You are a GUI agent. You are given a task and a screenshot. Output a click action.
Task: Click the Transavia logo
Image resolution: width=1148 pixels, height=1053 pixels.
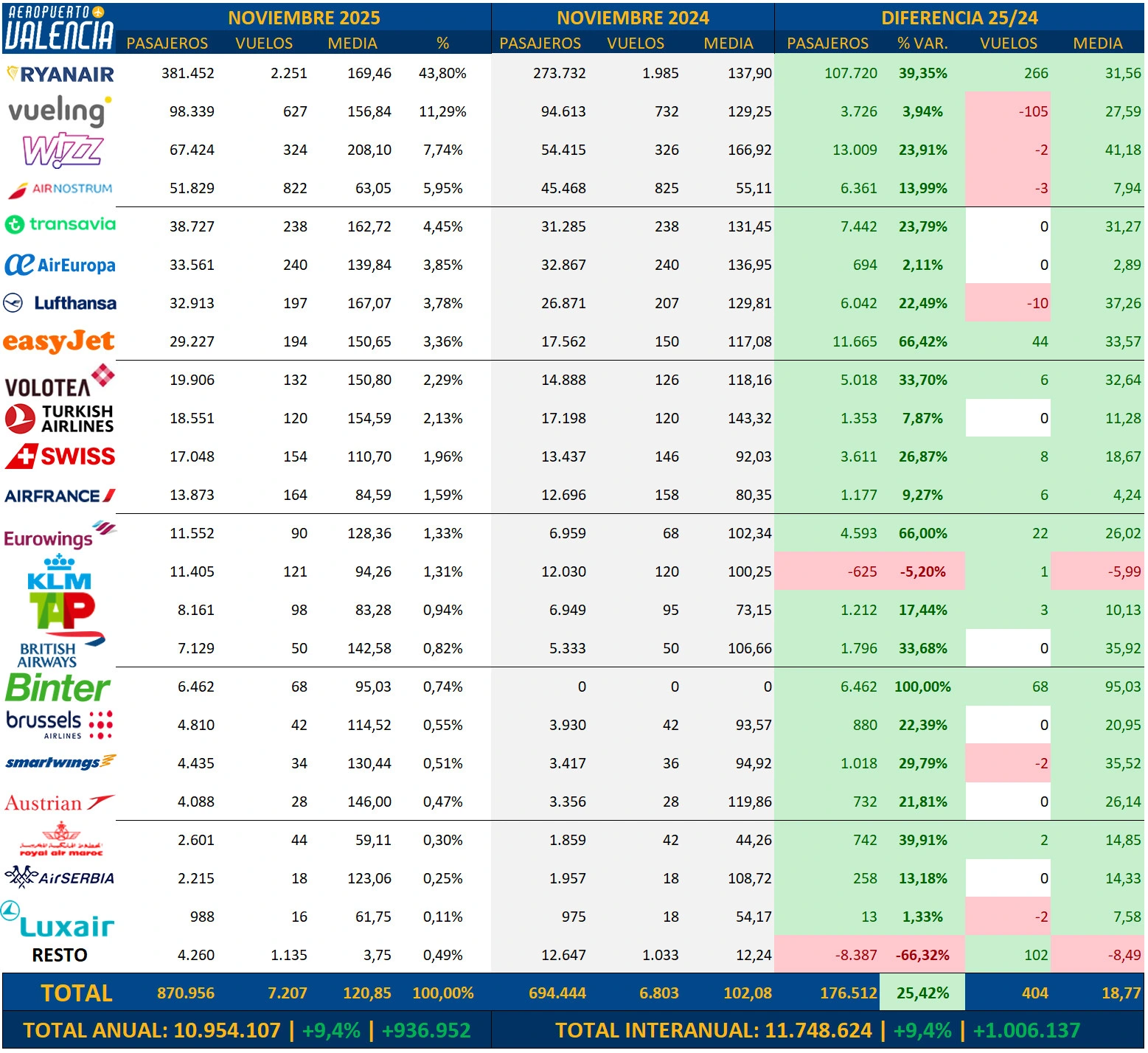pyautogui.click(x=60, y=224)
